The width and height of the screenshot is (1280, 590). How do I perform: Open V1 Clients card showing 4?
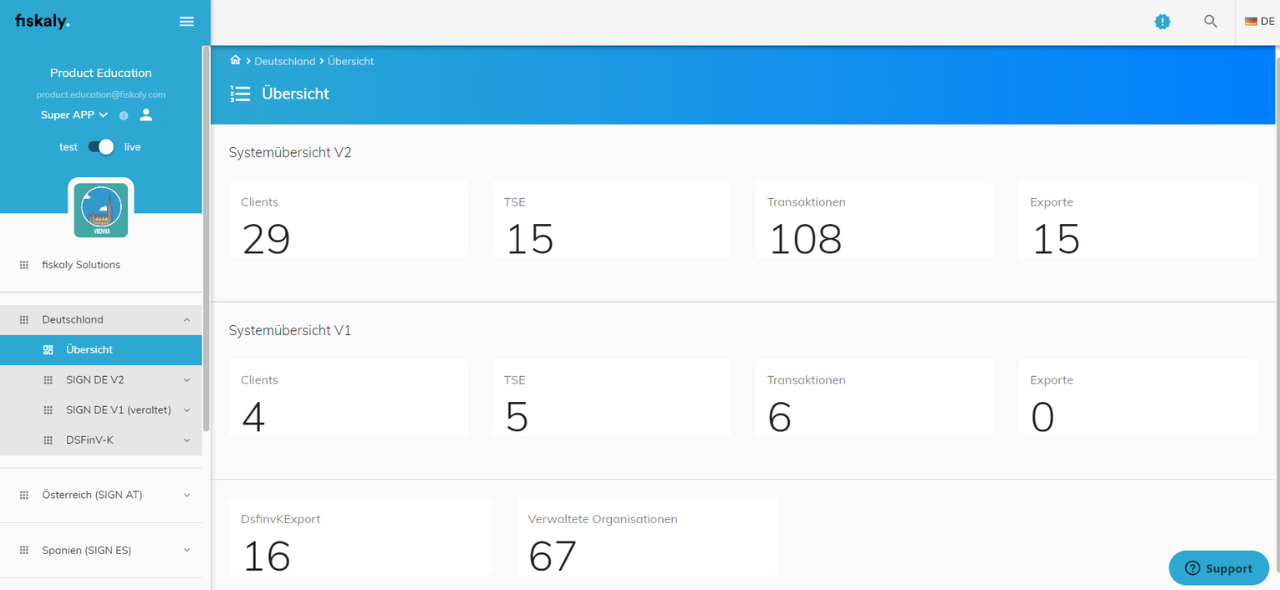tap(348, 398)
